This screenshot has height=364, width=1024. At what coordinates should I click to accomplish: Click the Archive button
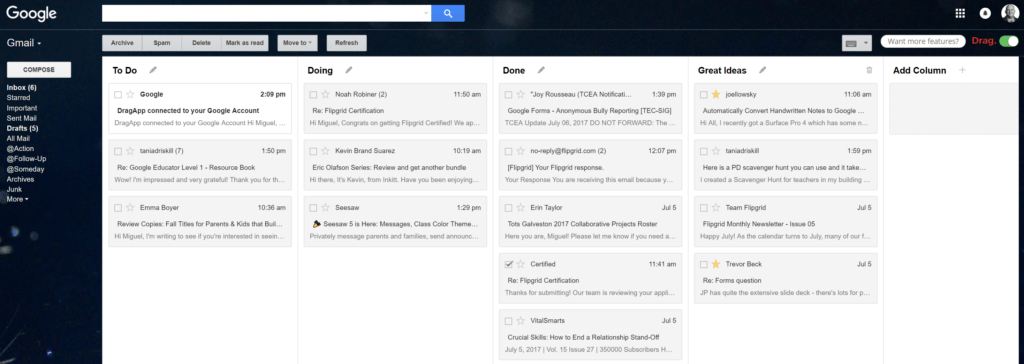pos(122,43)
